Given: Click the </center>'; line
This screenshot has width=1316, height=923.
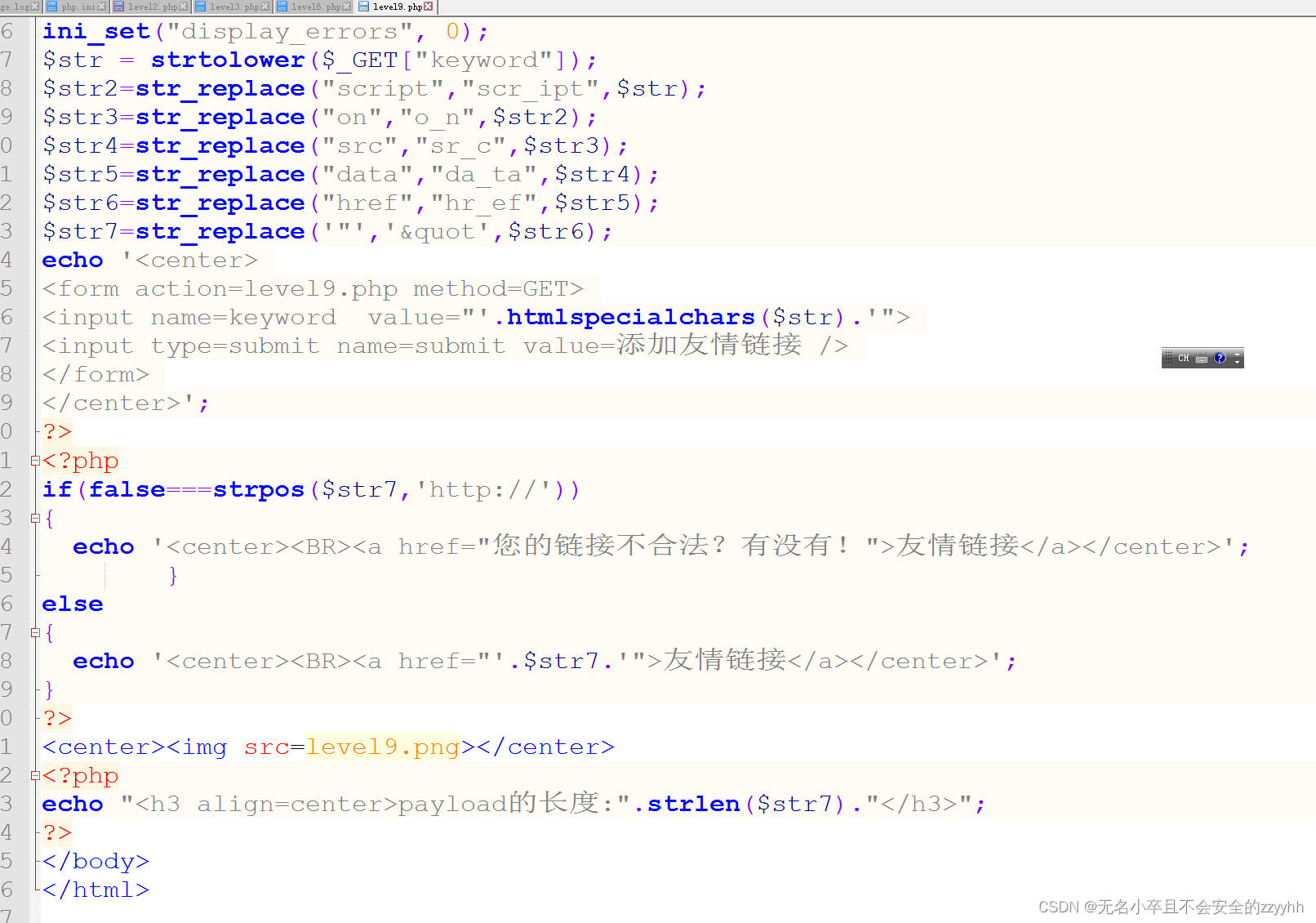Looking at the screenshot, I should (126, 404).
